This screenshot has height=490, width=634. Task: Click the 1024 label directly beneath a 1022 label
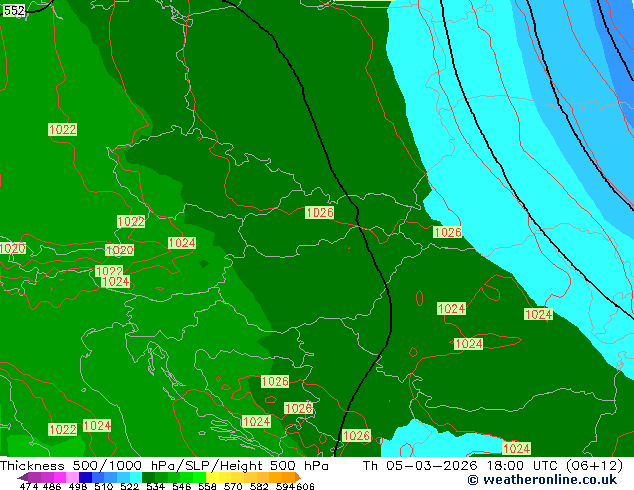[116, 282]
